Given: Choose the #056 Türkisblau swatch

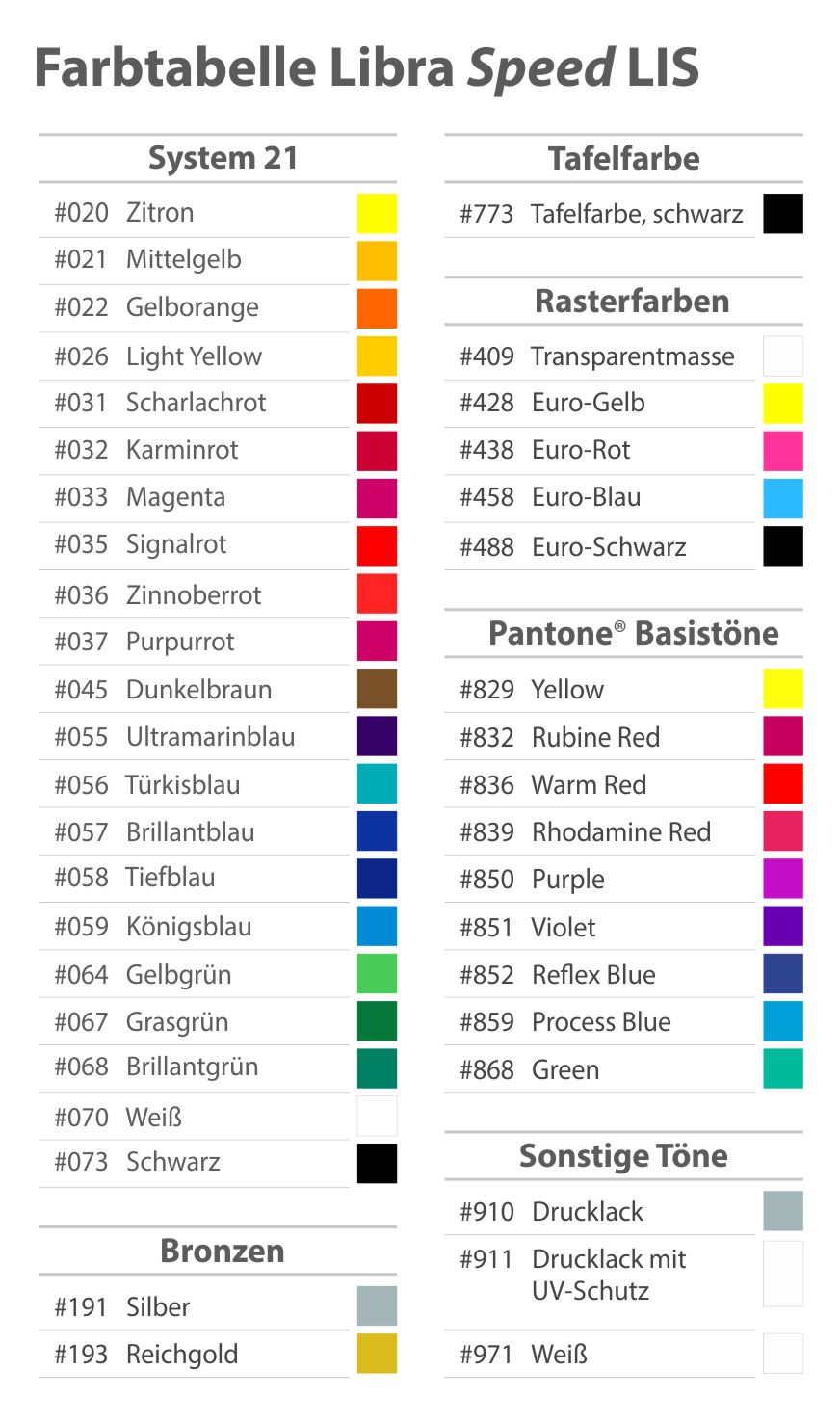Looking at the screenshot, I should pos(377,784).
